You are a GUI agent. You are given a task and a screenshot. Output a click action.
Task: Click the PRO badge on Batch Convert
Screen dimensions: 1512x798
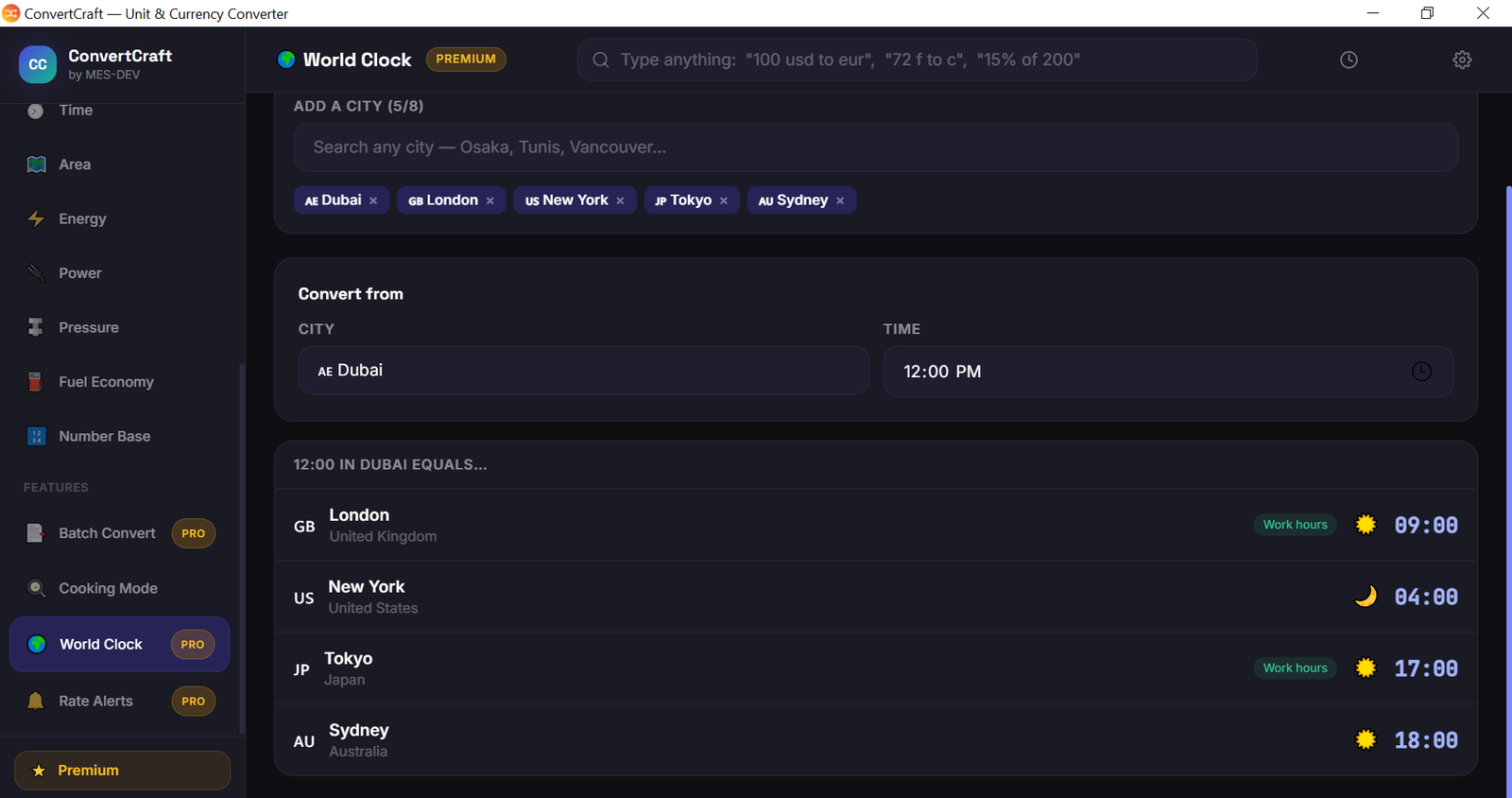click(x=193, y=533)
